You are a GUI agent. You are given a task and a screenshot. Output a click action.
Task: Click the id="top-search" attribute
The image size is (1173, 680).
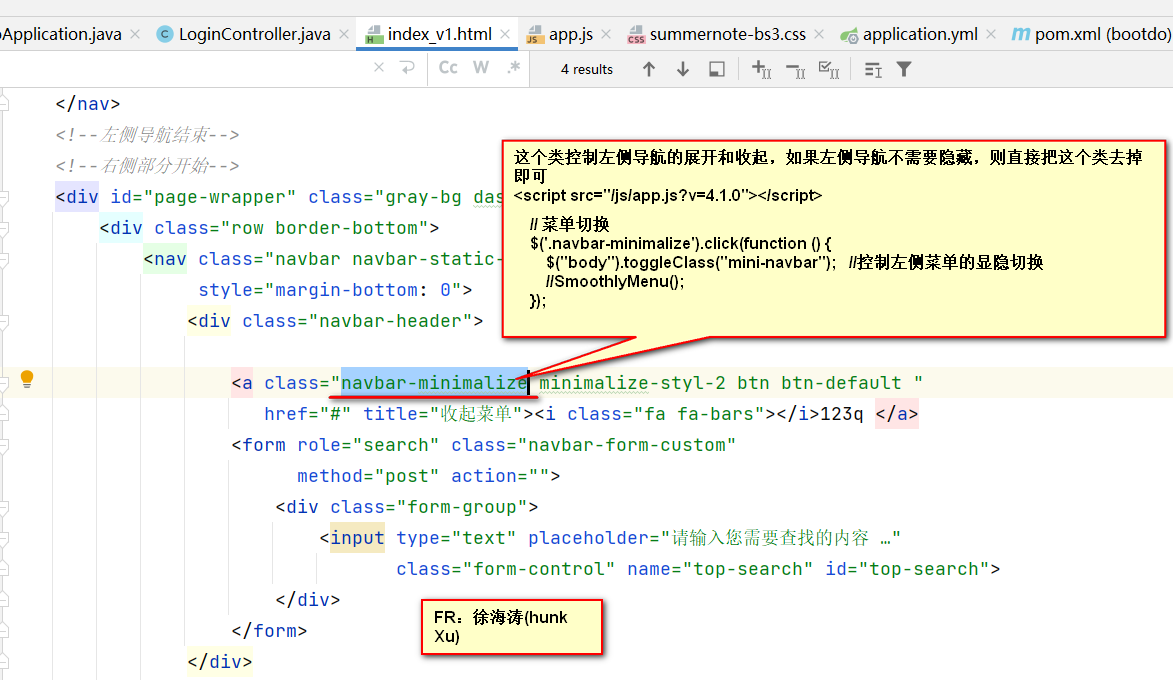[x=907, y=569]
